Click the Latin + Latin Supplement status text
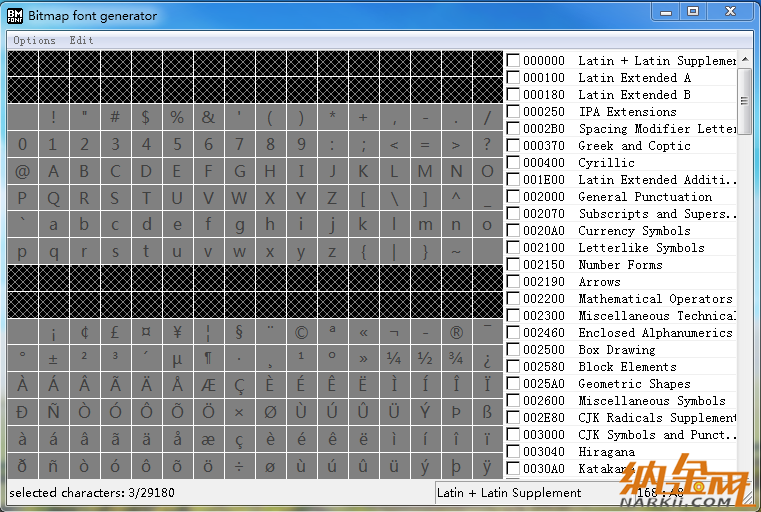This screenshot has width=761, height=512. pos(509,493)
